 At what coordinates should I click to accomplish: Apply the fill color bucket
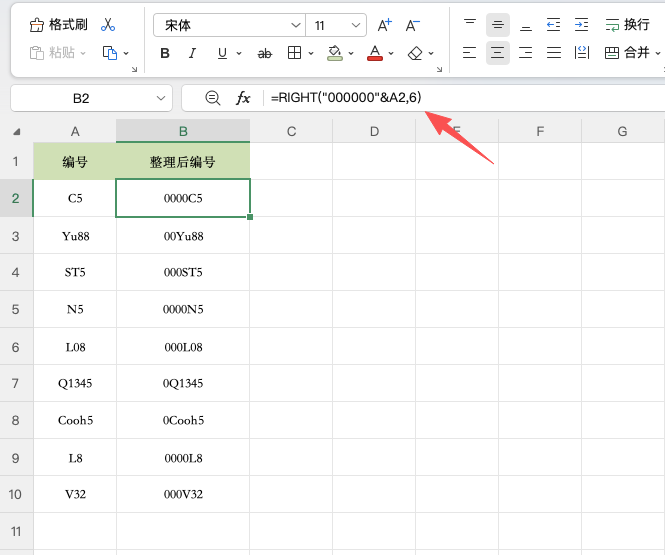point(335,53)
